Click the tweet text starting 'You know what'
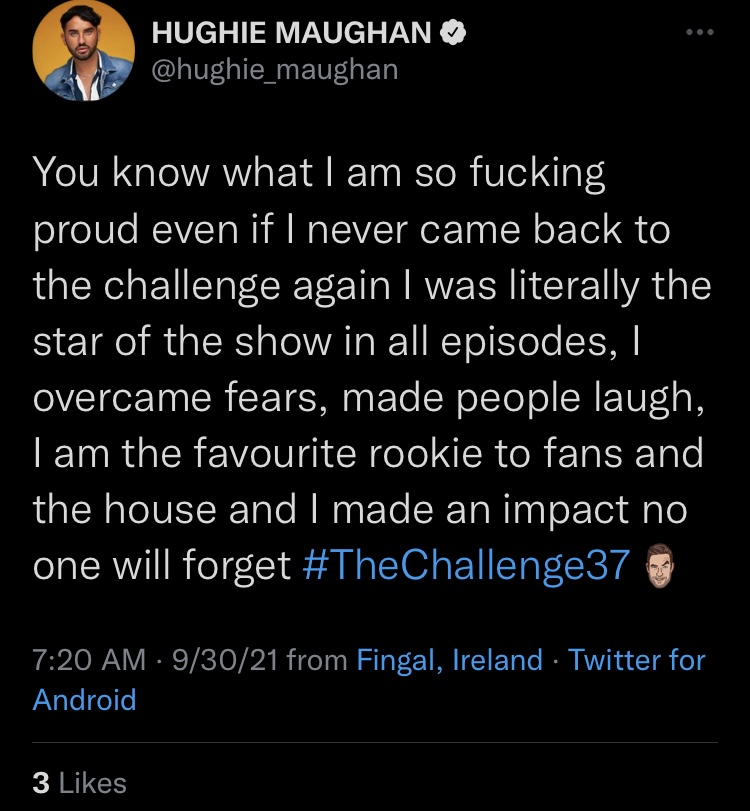This screenshot has width=750, height=811. pyautogui.click(x=370, y=368)
